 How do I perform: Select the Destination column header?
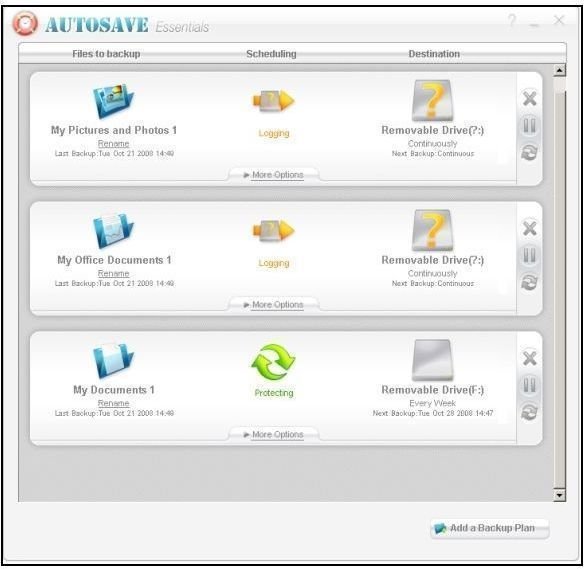pos(434,54)
